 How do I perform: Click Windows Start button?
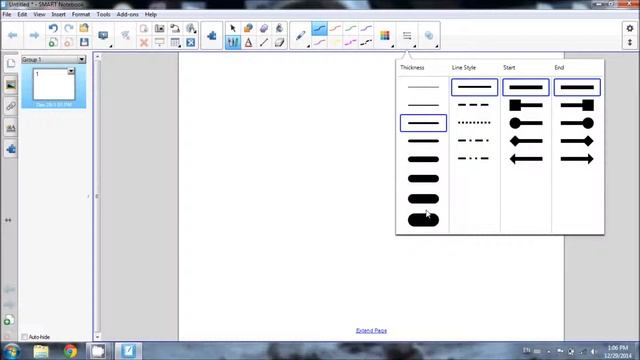11,351
